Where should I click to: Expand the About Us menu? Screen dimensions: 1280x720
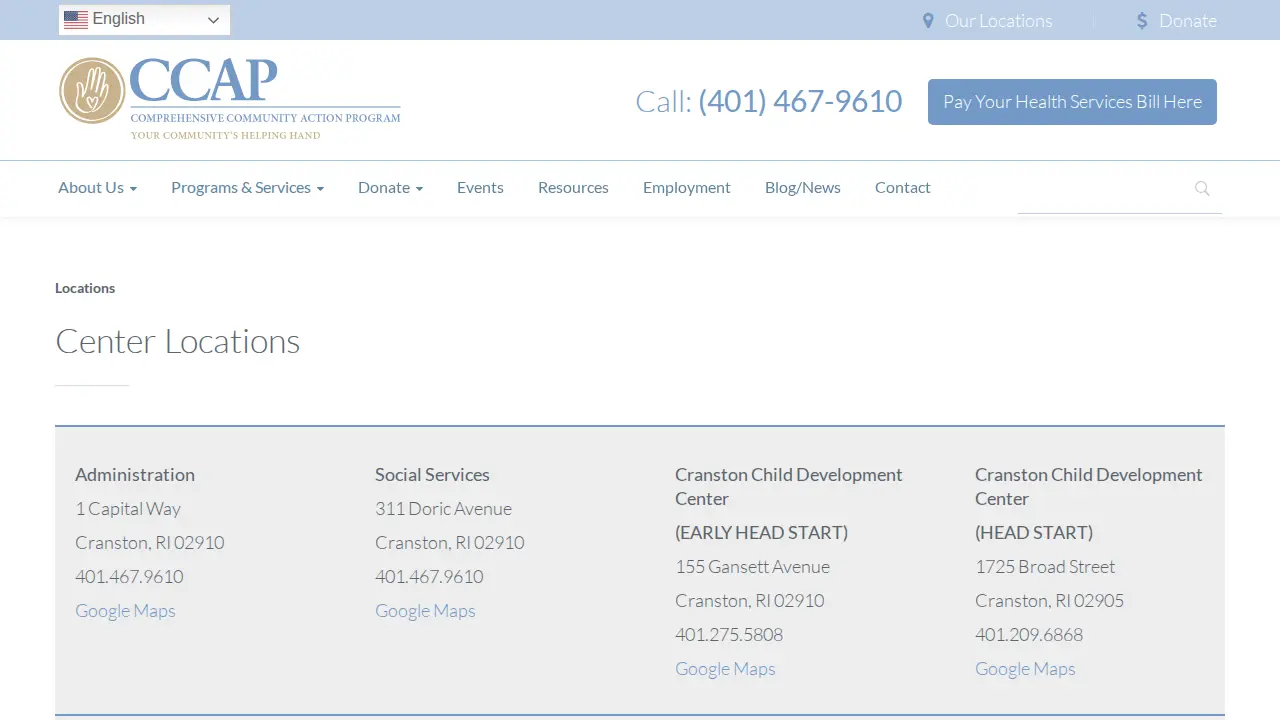click(97, 187)
